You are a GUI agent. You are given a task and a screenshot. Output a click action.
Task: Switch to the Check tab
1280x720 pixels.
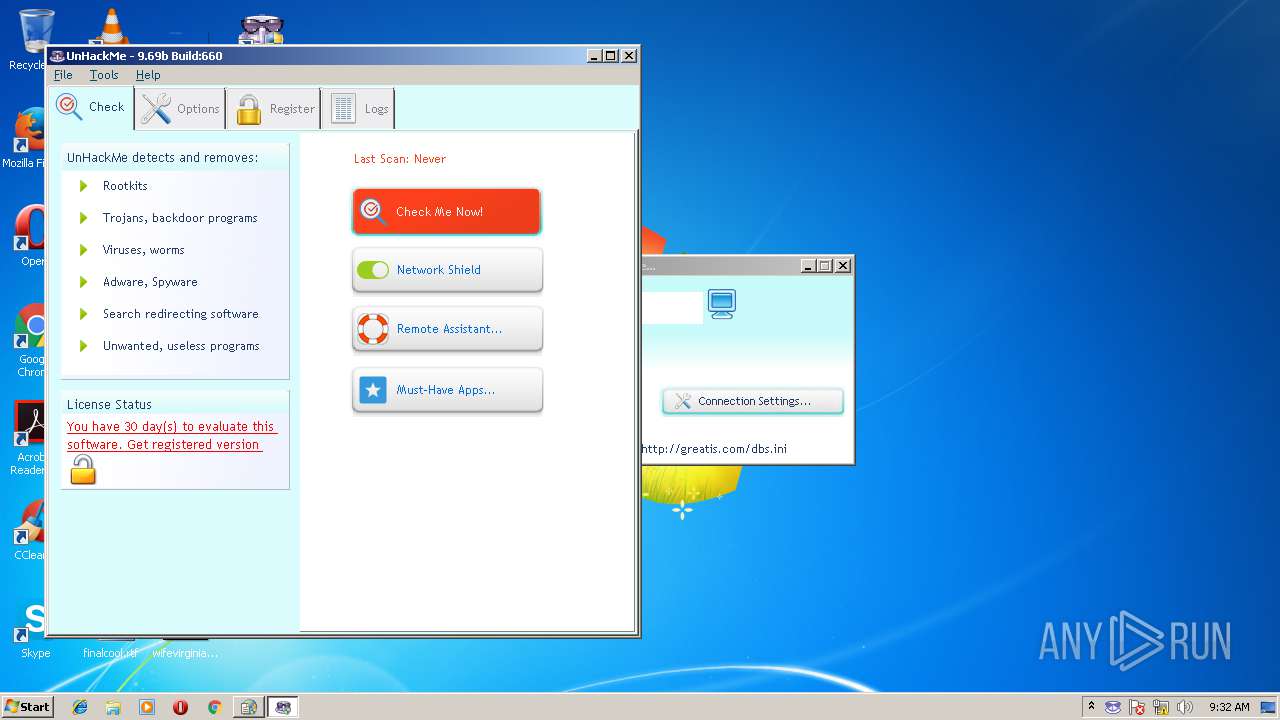point(91,108)
